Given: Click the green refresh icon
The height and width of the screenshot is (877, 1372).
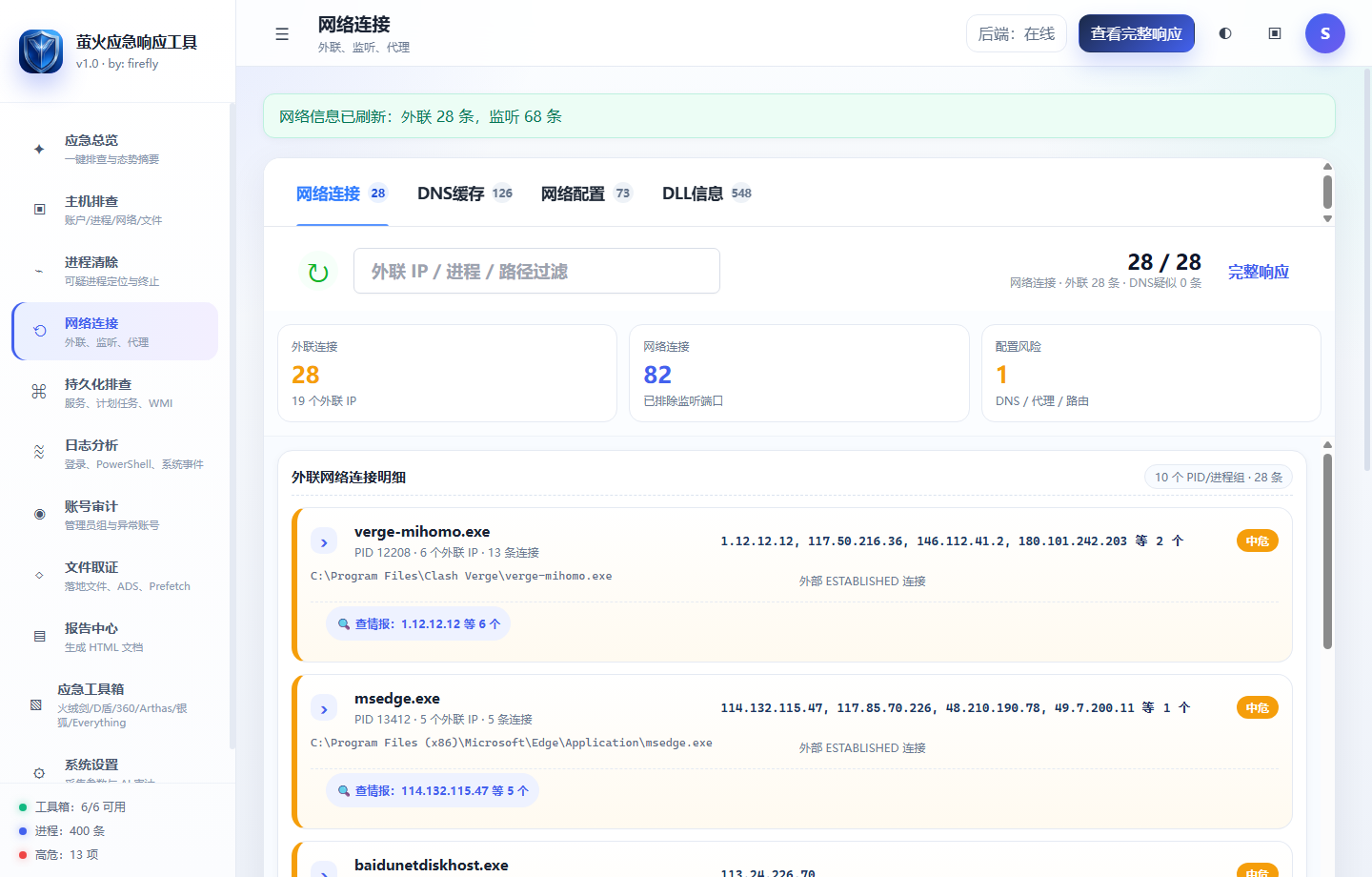Looking at the screenshot, I should 318,273.
